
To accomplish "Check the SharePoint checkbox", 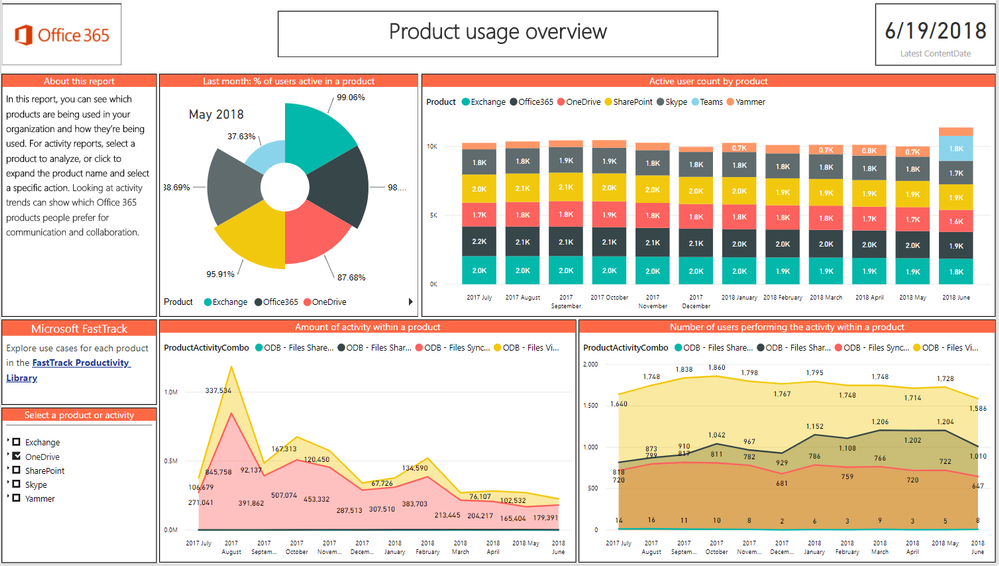I will pos(17,470).
